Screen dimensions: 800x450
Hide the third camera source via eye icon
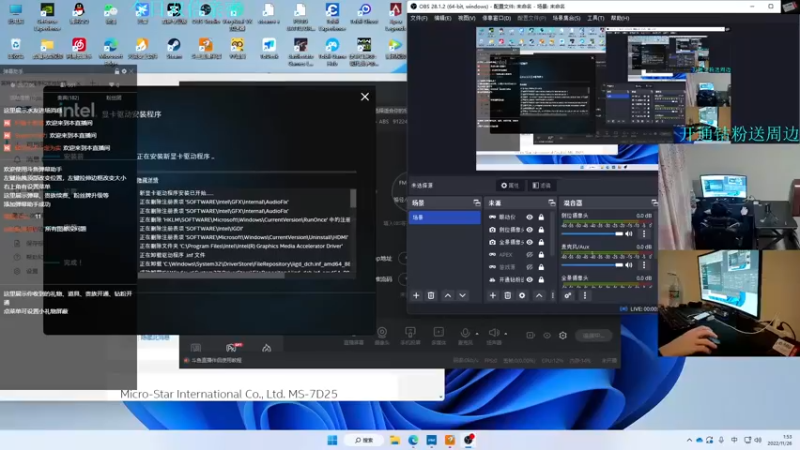530,242
